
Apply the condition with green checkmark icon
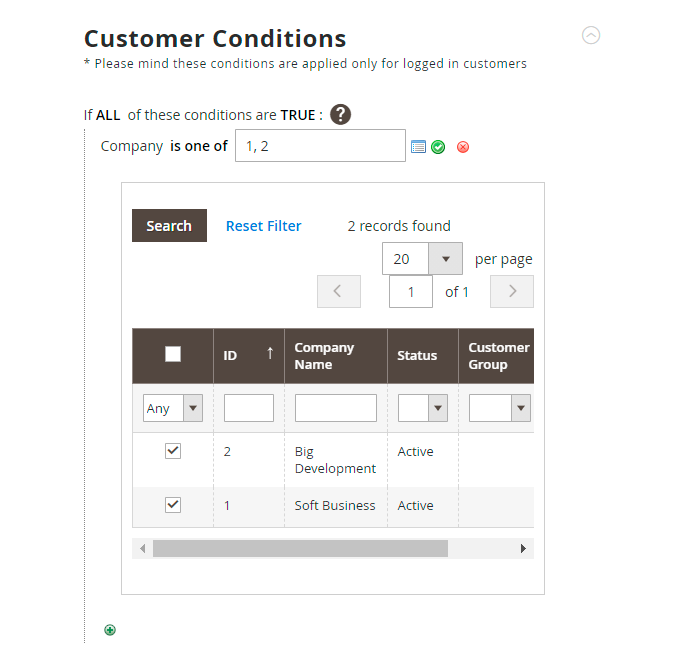[x=439, y=147]
